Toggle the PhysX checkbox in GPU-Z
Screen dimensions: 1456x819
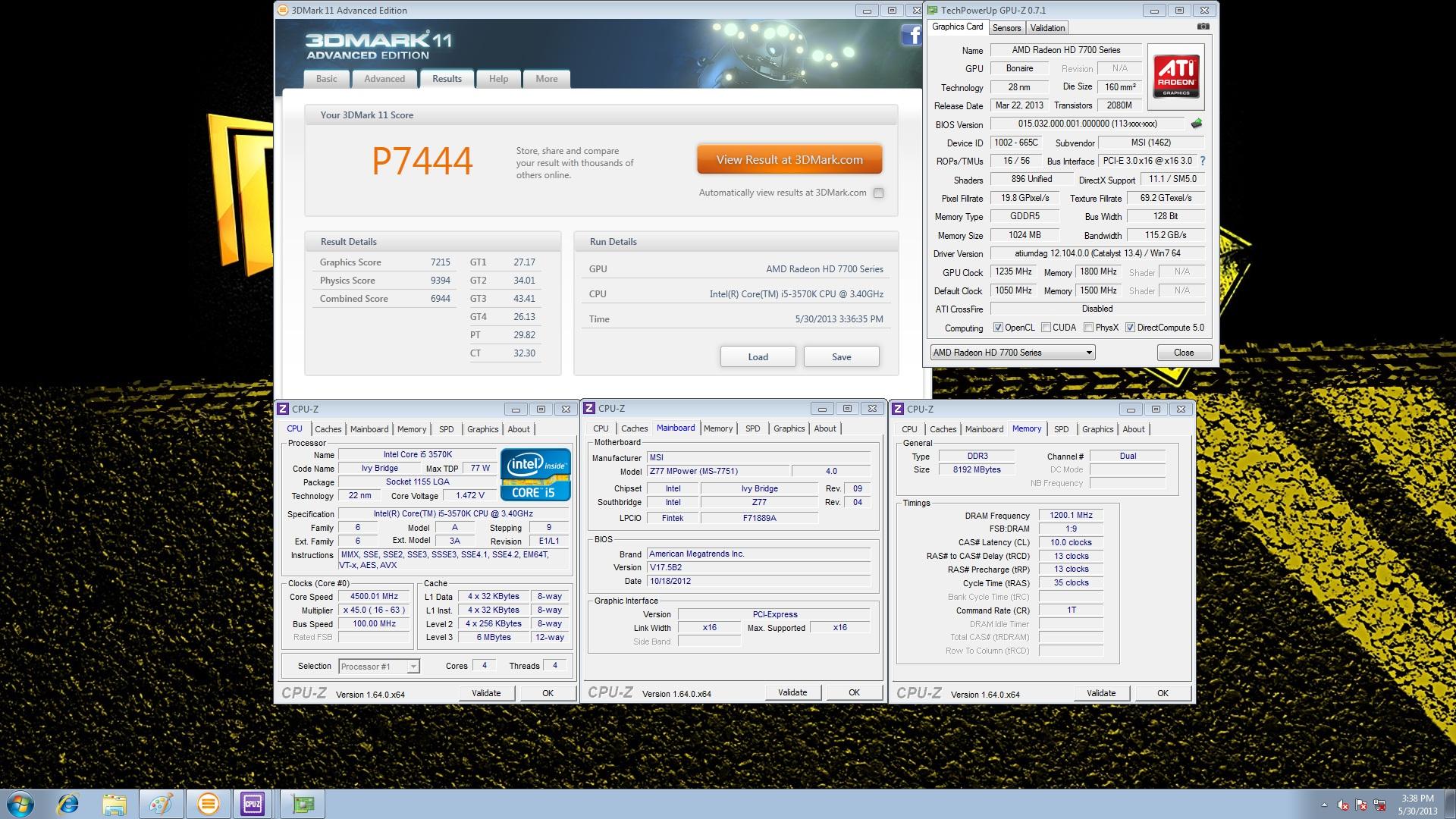[1088, 328]
